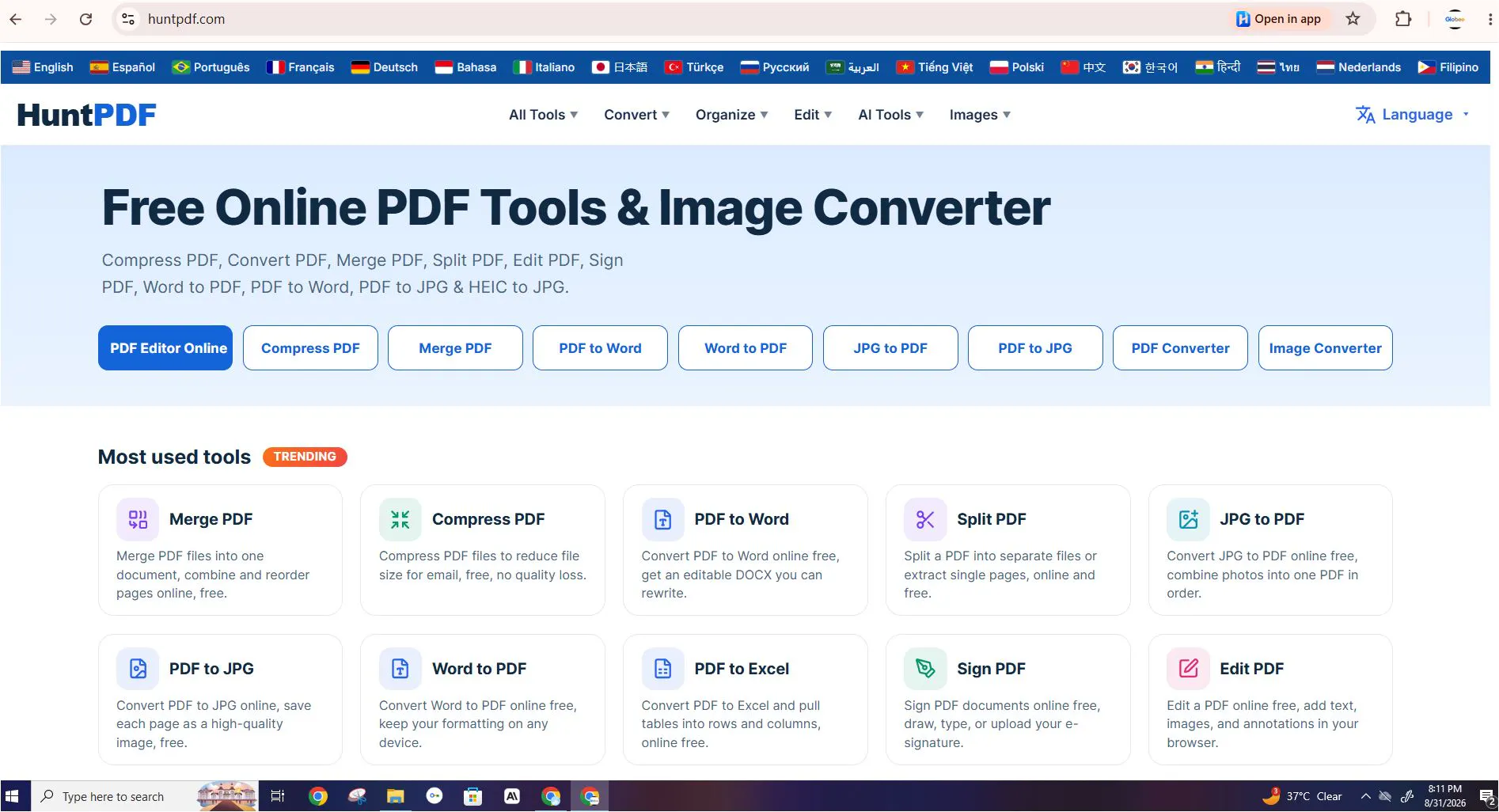Switch site language to Português
The height and width of the screenshot is (812, 1499).
(x=211, y=67)
